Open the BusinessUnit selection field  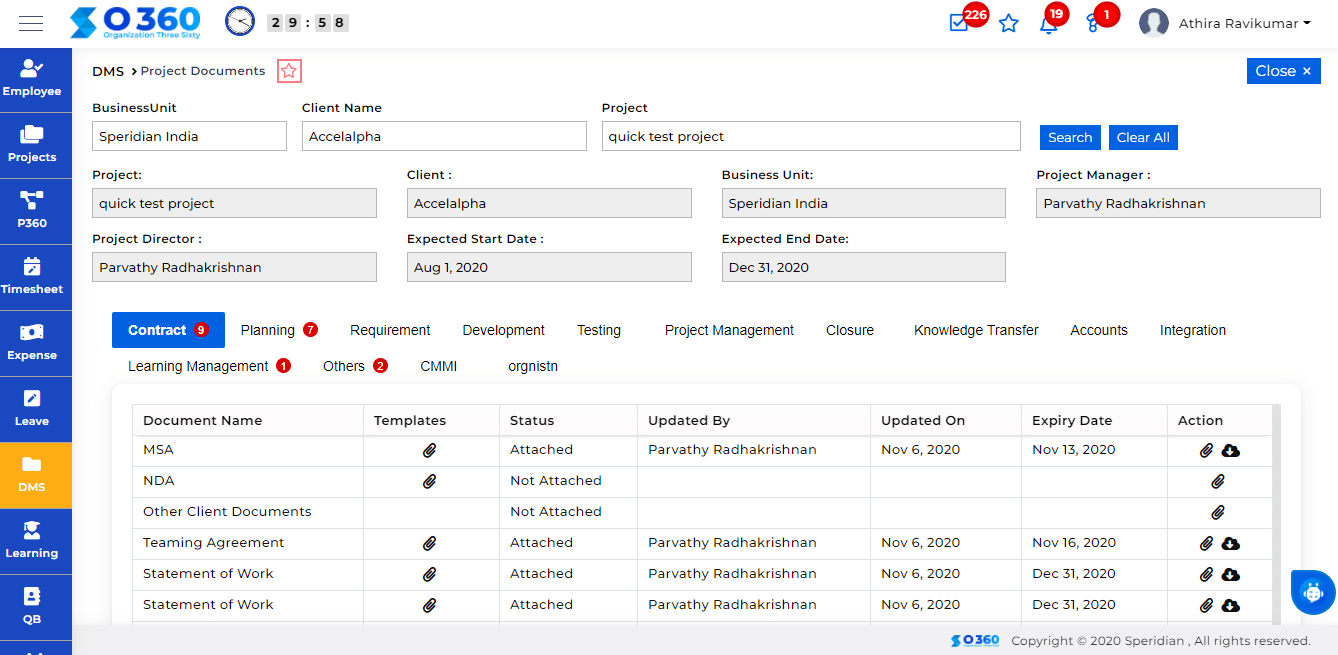point(189,135)
